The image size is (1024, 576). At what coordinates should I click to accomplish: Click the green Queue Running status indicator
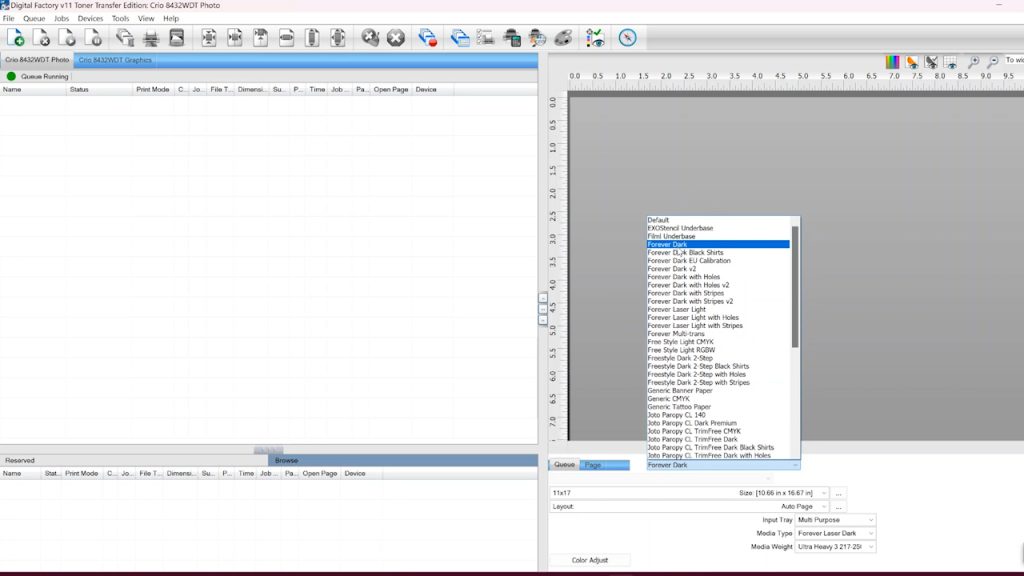tap(12, 76)
